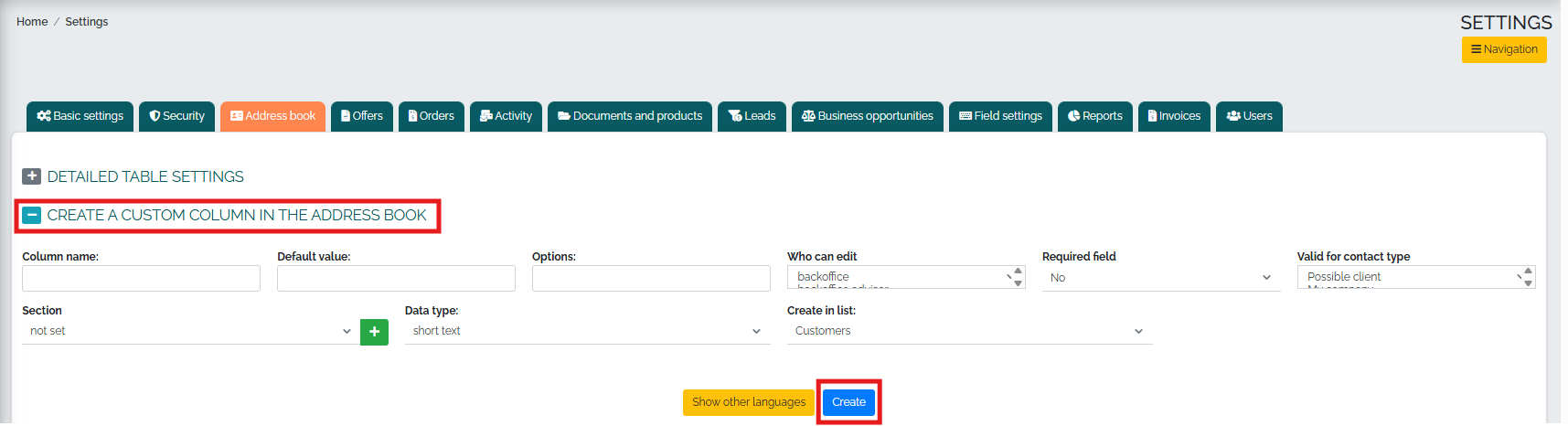Screen dimensions: 1568x426
Task: Open the Business opportunities tab
Action: [867, 116]
